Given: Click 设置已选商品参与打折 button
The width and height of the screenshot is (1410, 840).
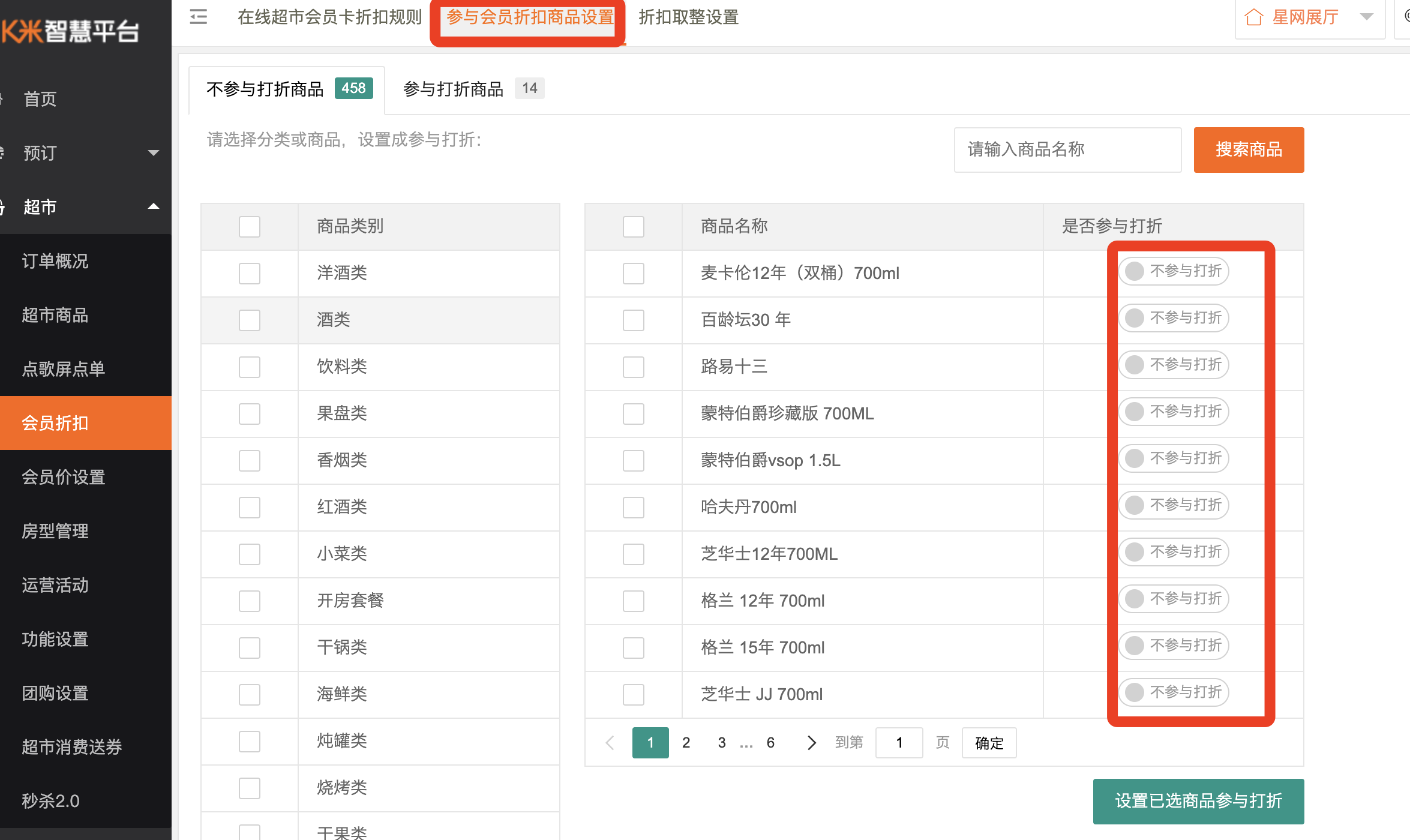Looking at the screenshot, I should click(1198, 801).
